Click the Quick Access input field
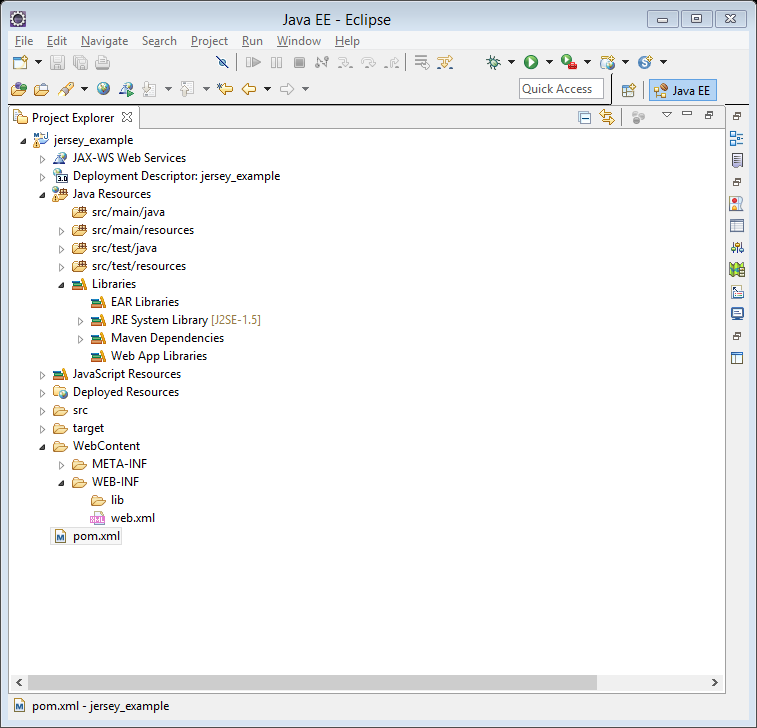 point(561,89)
